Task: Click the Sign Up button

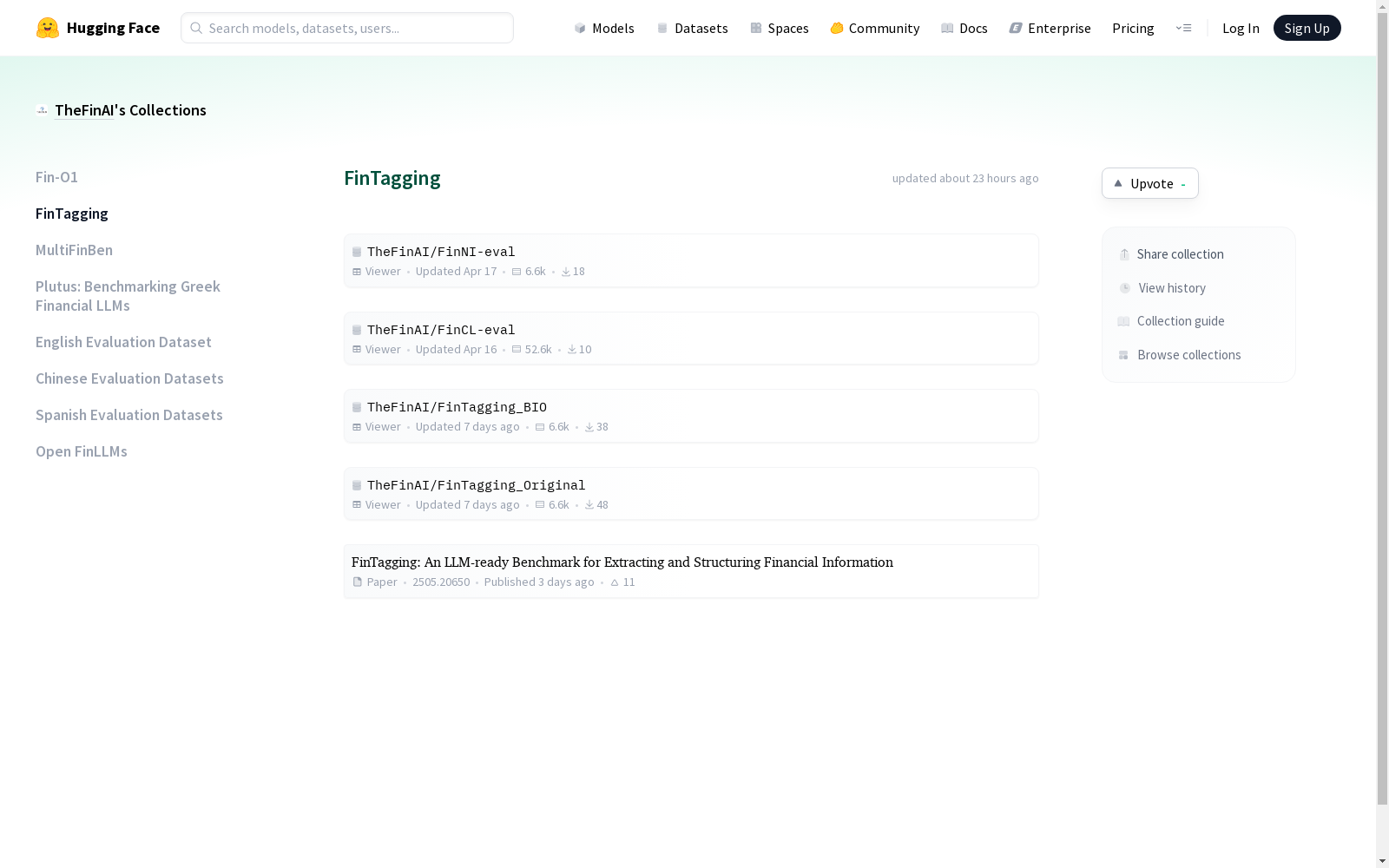Action: point(1307,28)
